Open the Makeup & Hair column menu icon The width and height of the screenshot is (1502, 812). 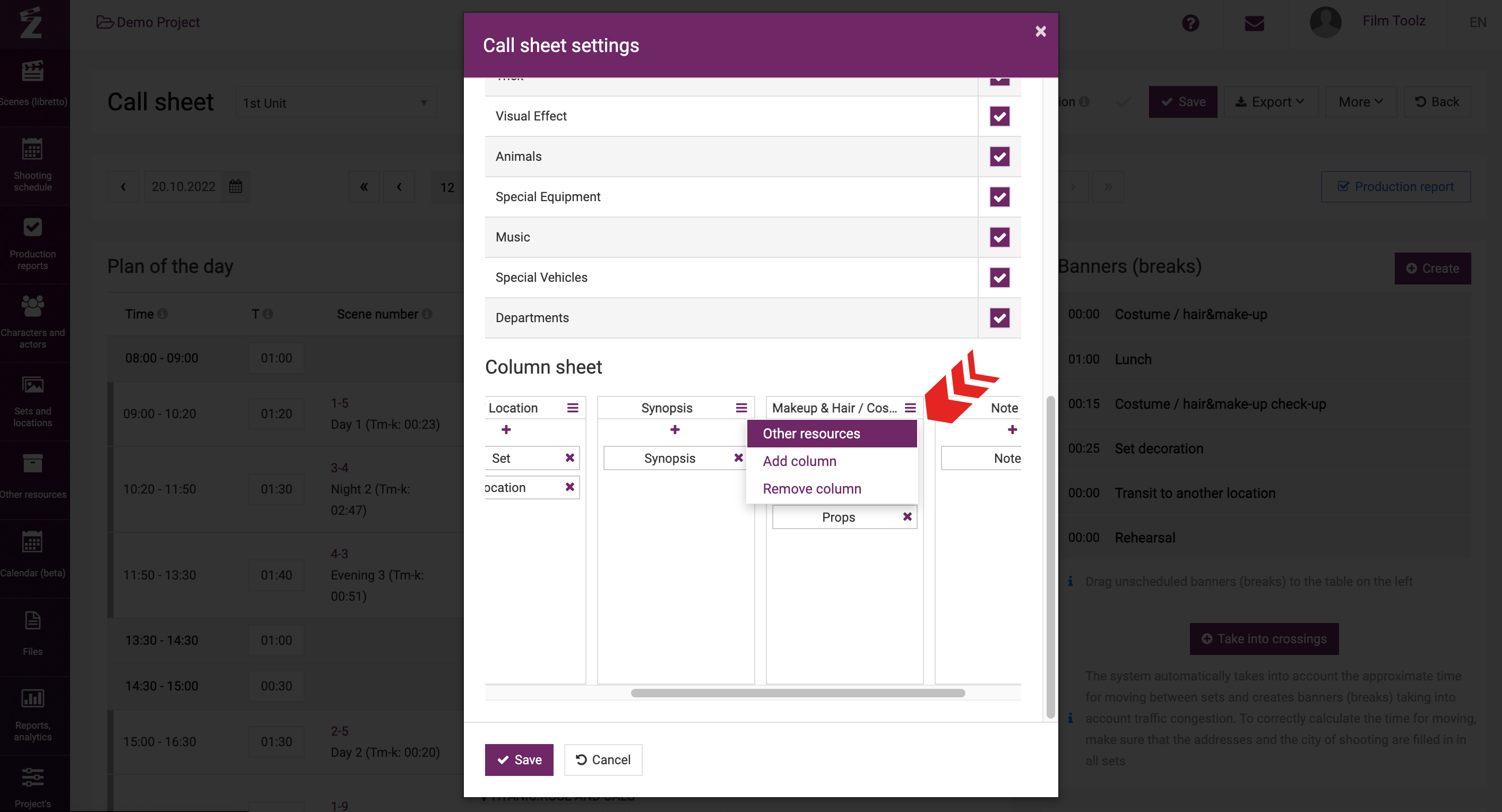[x=910, y=408]
